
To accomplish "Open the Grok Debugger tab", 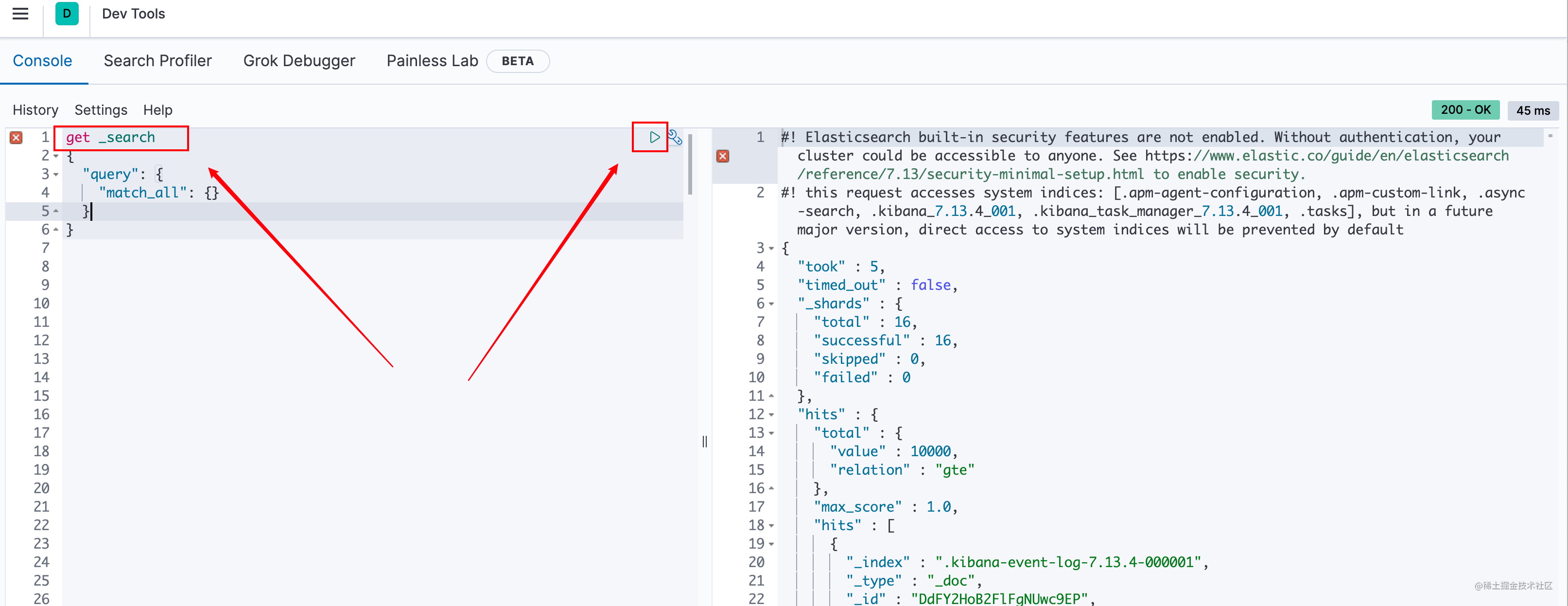I will pyautogui.click(x=299, y=61).
